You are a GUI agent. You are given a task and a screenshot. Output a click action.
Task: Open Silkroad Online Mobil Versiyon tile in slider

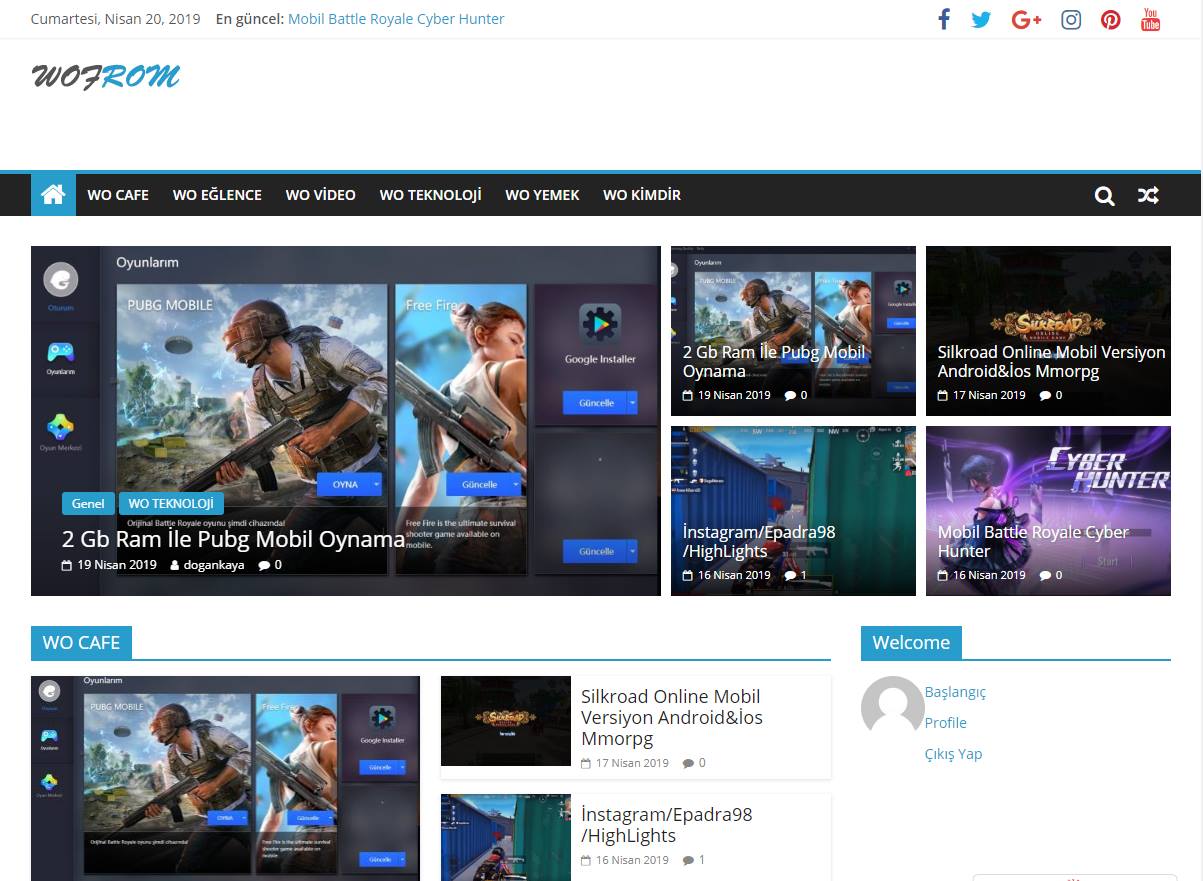[x=1051, y=361]
